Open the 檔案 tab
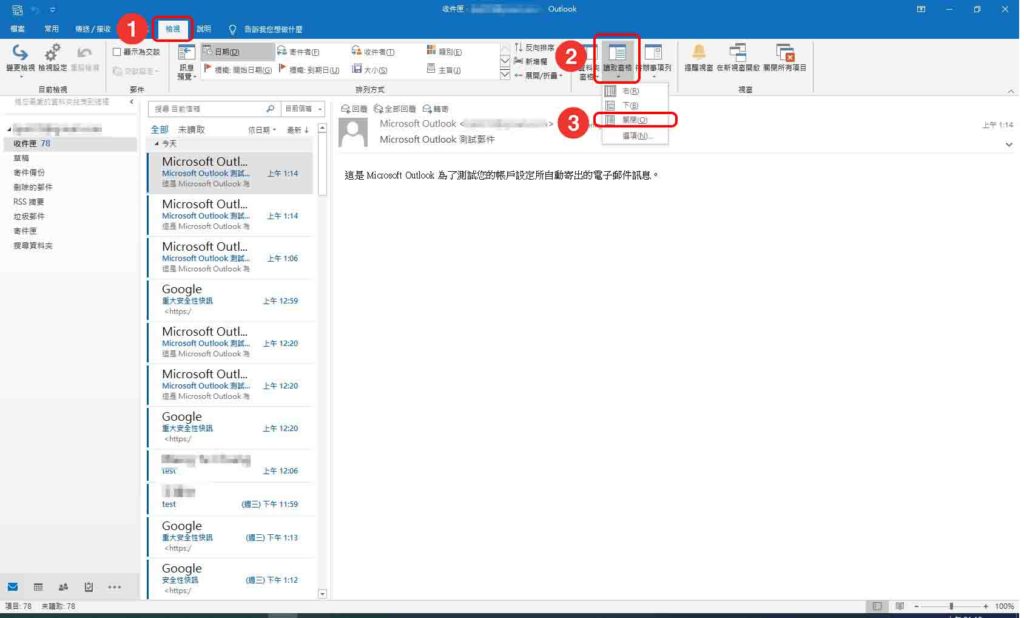 coord(18,29)
